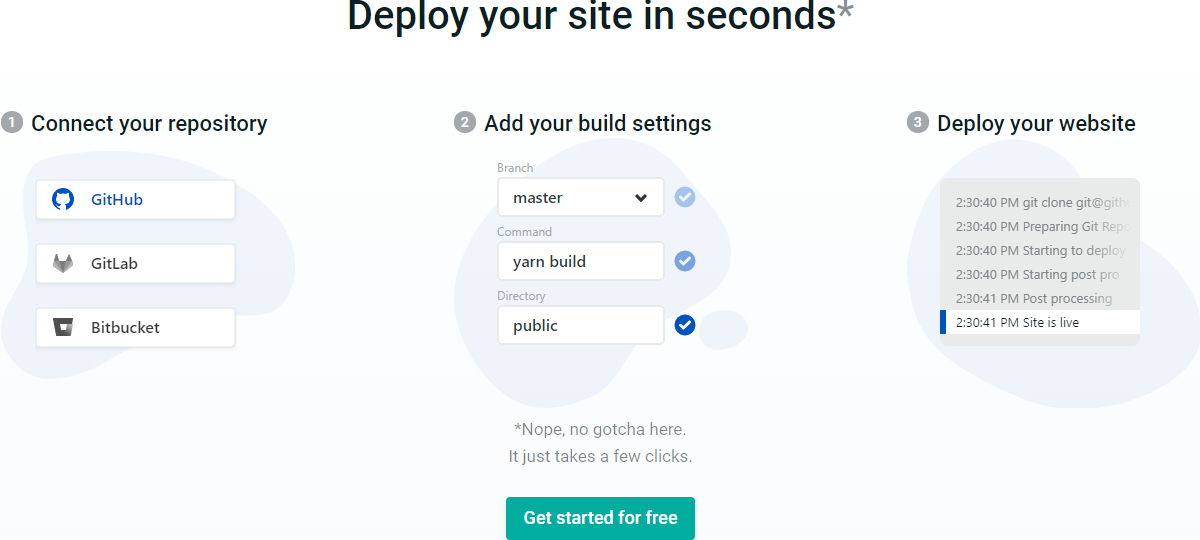The image size is (1200, 540).
Task: Toggle the checkmark beside public directory
Action: tap(685, 325)
